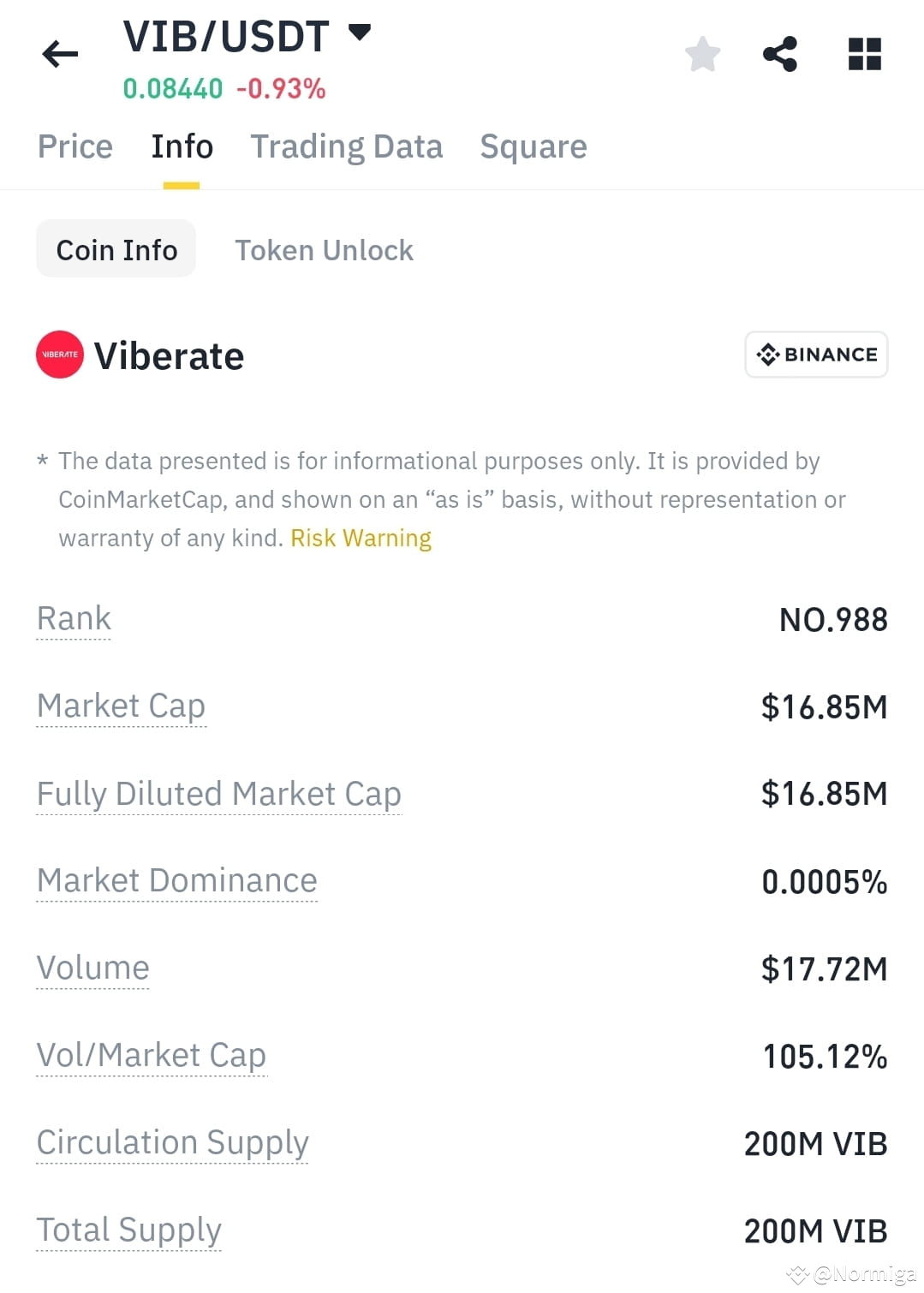
Task: Open the grid menu in top right
Action: pyautogui.click(x=862, y=53)
